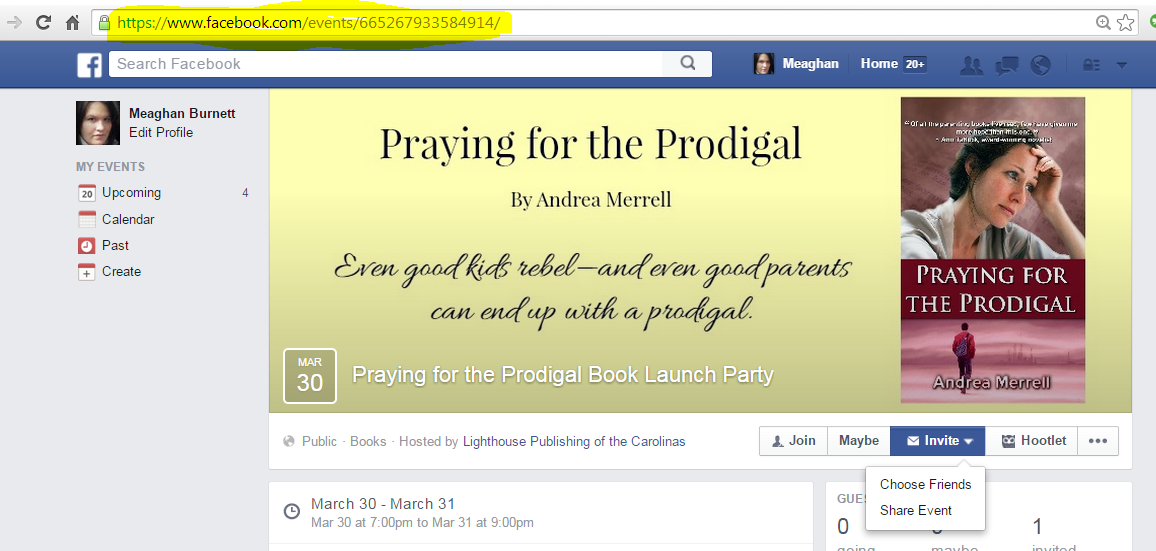Click the Calendar sidebar icon
The image size is (1156, 551).
coord(87,219)
